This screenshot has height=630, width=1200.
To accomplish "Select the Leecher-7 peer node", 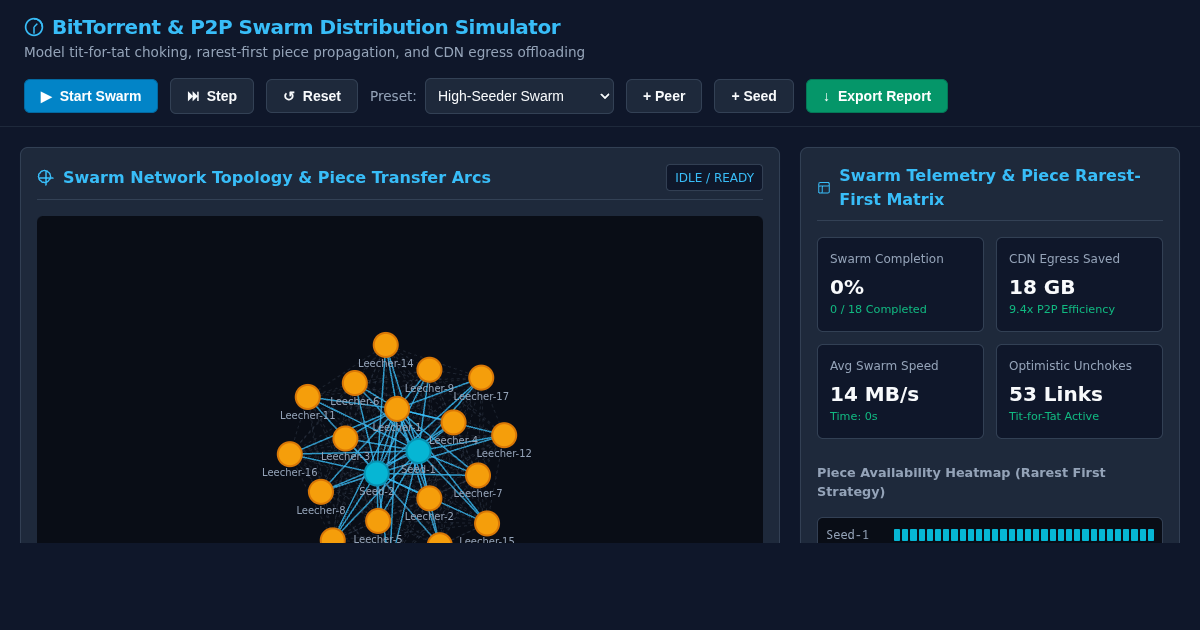I will pyautogui.click(x=478, y=475).
